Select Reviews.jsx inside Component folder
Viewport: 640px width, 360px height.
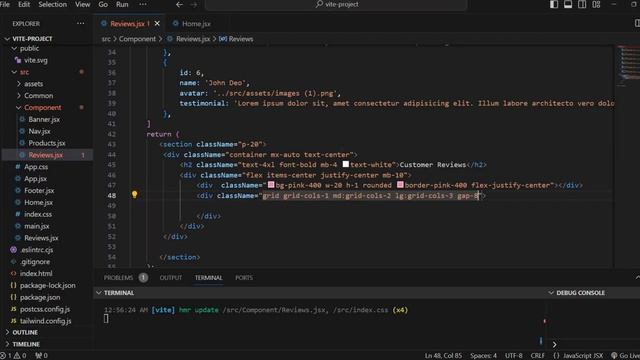coord(46,155)
